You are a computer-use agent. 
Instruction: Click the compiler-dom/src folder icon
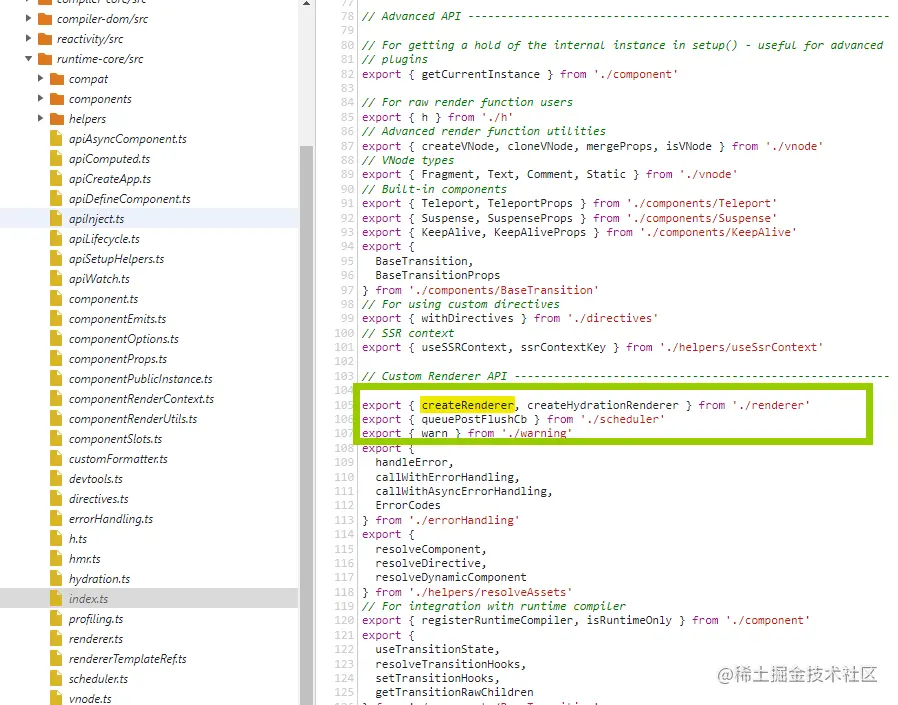point(45,19)
